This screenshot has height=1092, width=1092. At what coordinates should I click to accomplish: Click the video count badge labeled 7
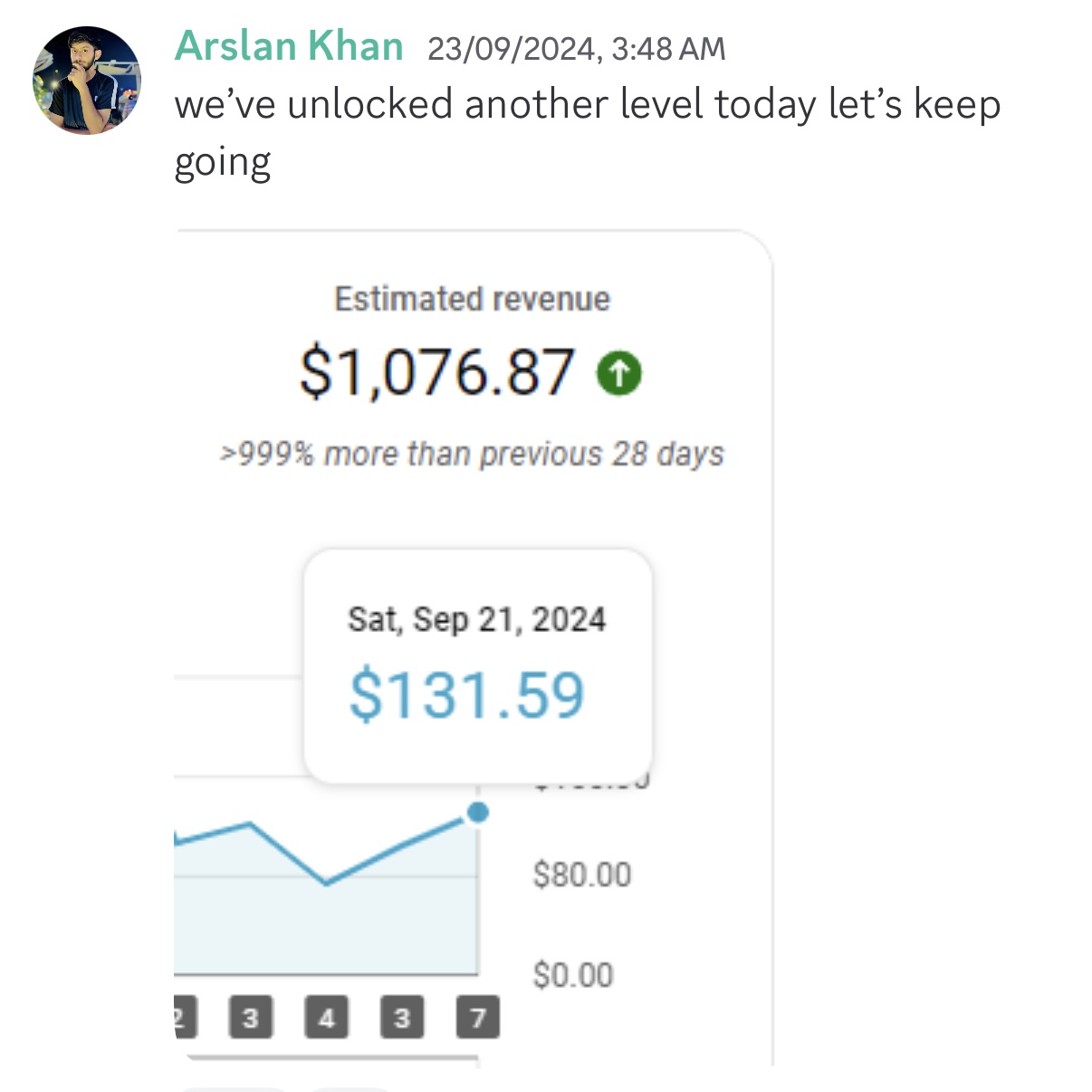[478, 1018]
